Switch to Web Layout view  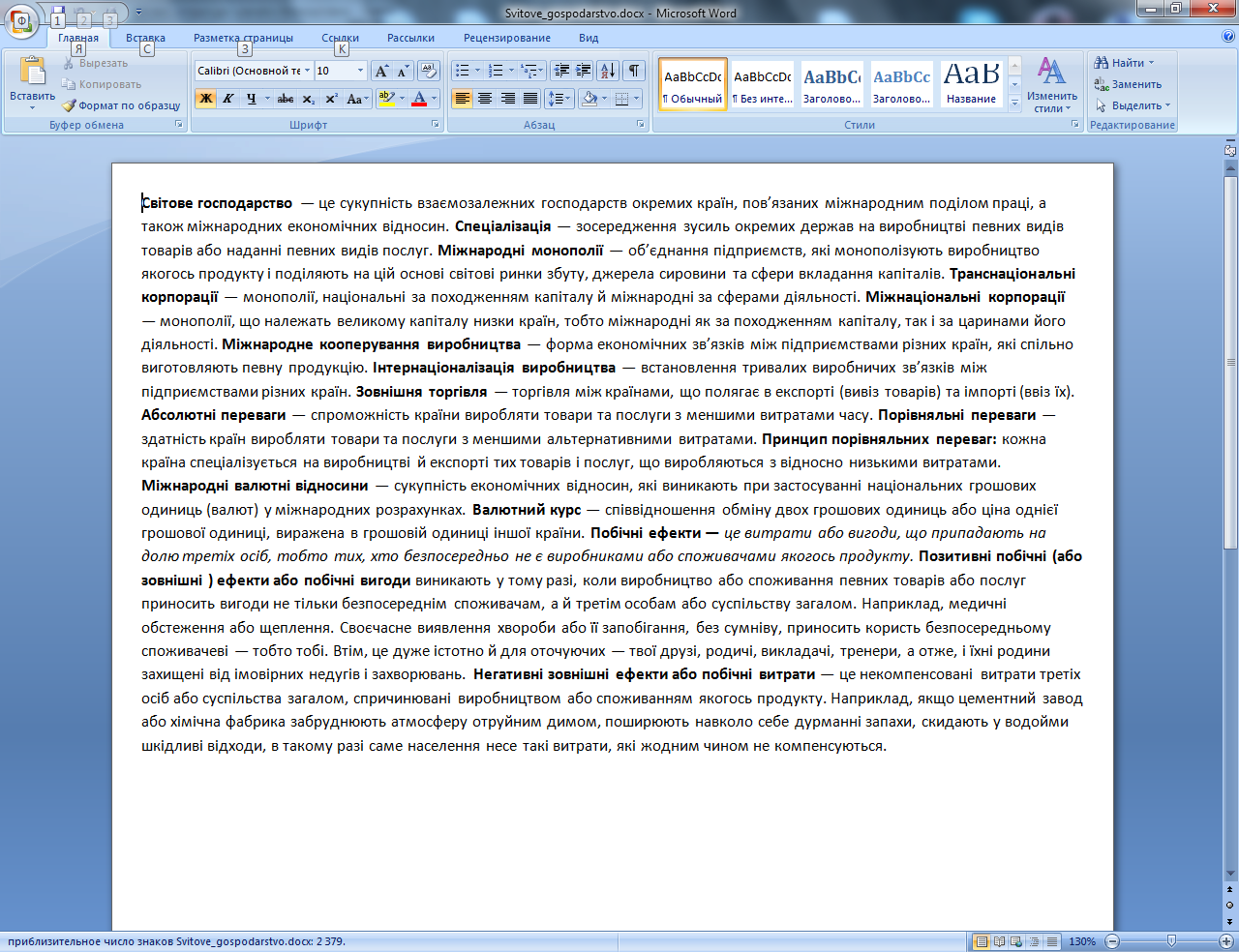[x=1016, y=941]
